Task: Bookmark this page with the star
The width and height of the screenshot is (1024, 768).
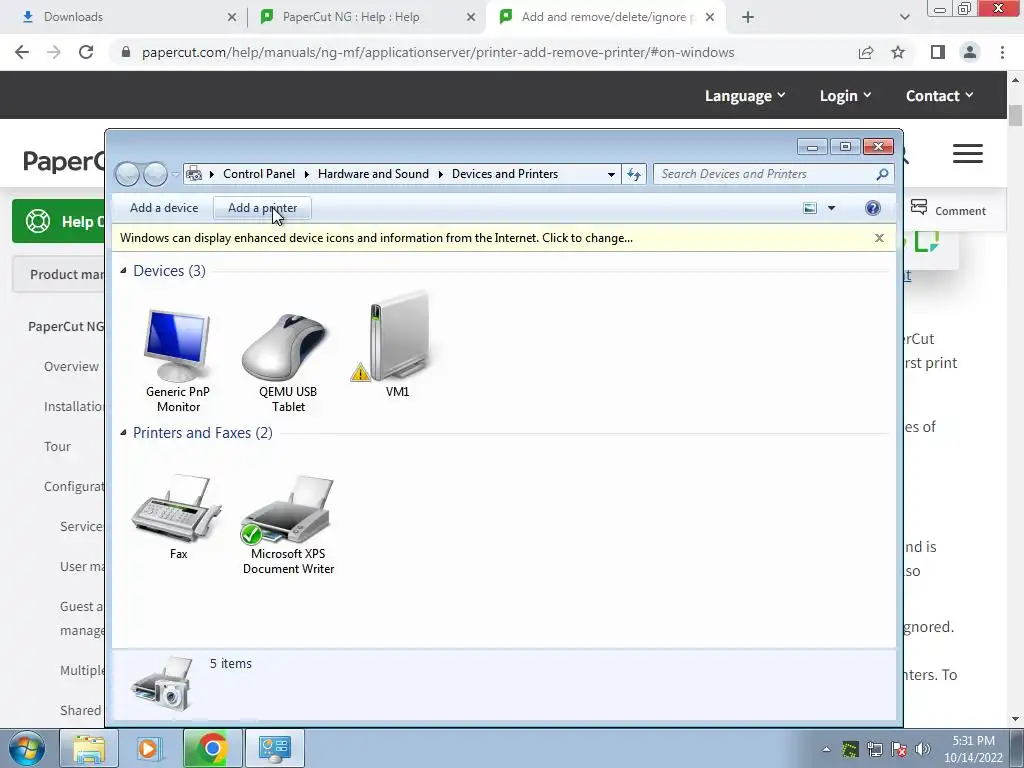Action: [898, 52]
